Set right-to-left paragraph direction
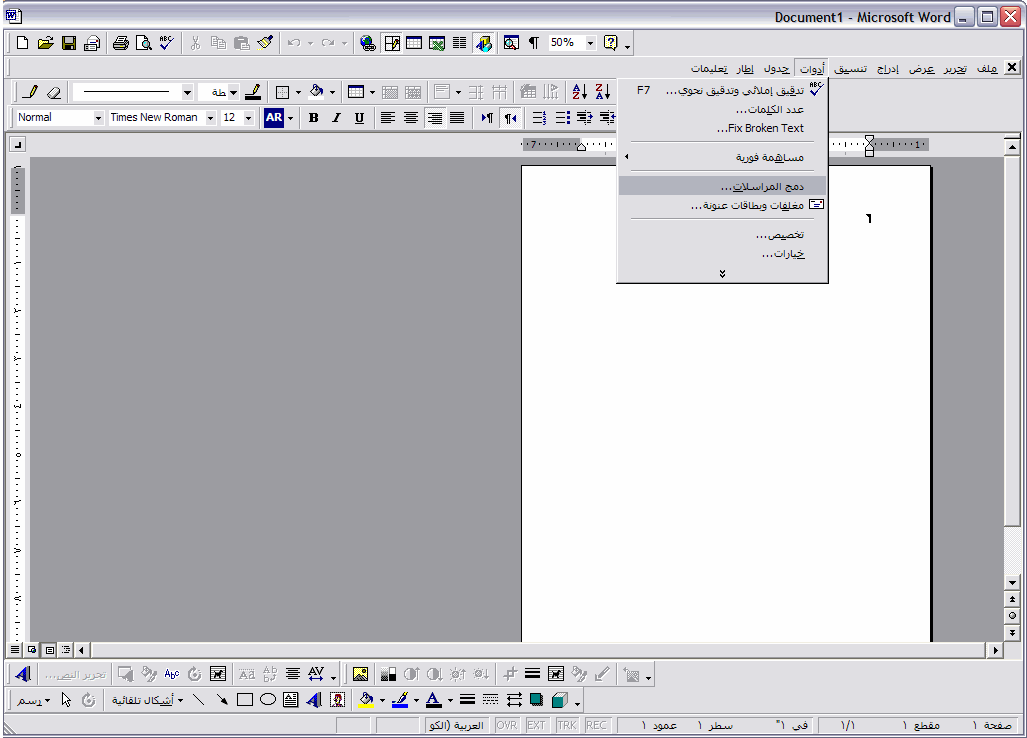Viewport: 1027px width, 738px height. coord(510,118)
